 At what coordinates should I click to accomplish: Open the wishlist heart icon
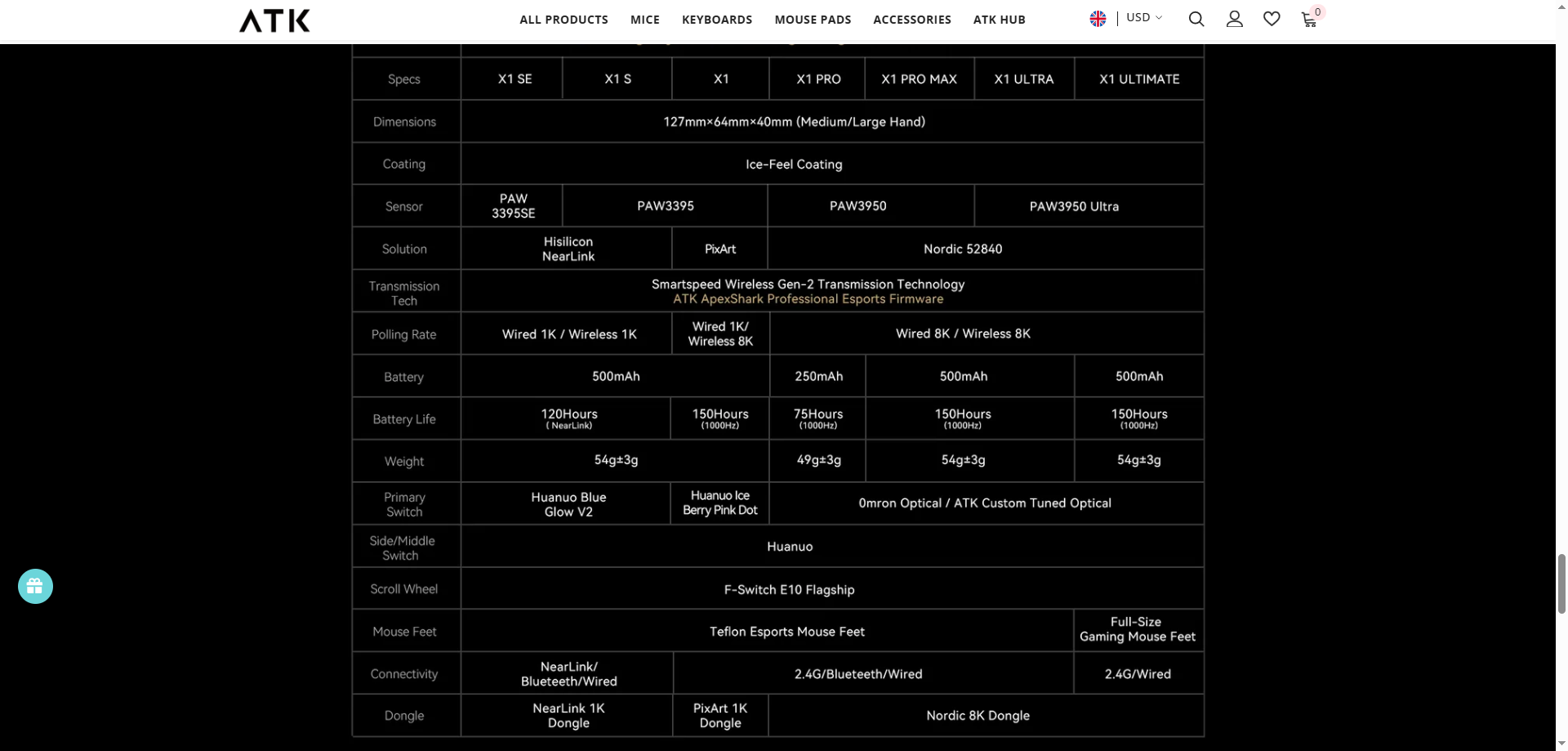tap(1272, 19)
